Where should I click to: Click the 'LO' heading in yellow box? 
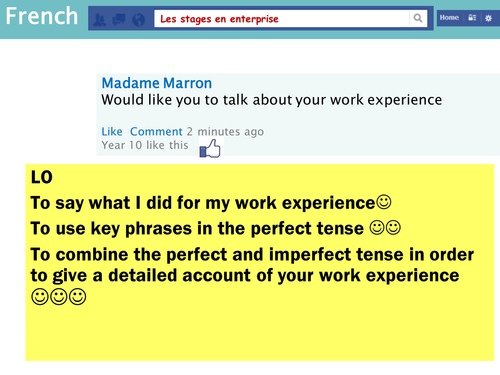42,177
